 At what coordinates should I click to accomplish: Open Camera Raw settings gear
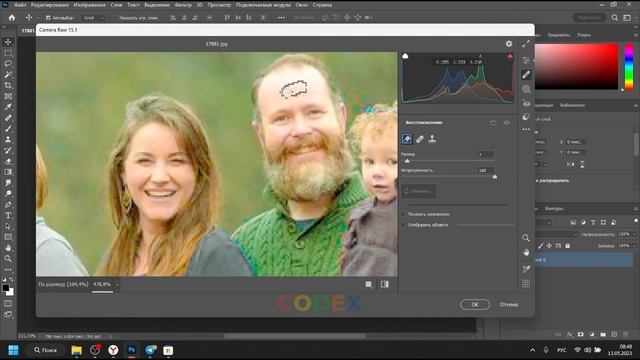[x=509, y=44]
